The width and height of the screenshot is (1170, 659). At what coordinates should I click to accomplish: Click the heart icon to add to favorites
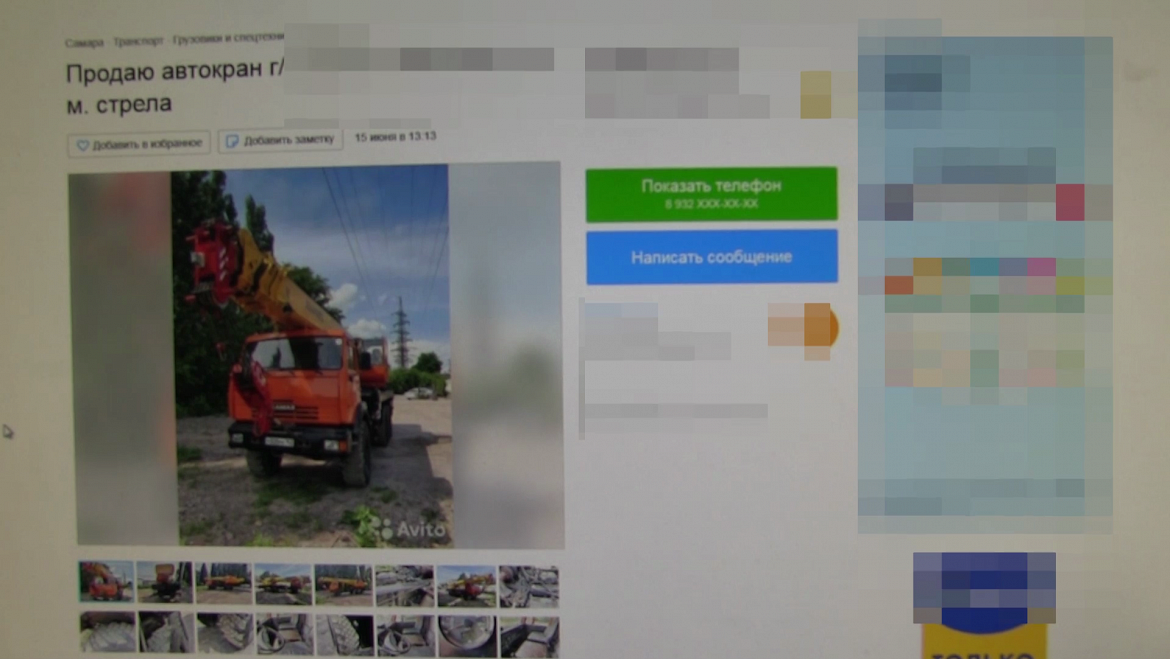pos(83,145)
